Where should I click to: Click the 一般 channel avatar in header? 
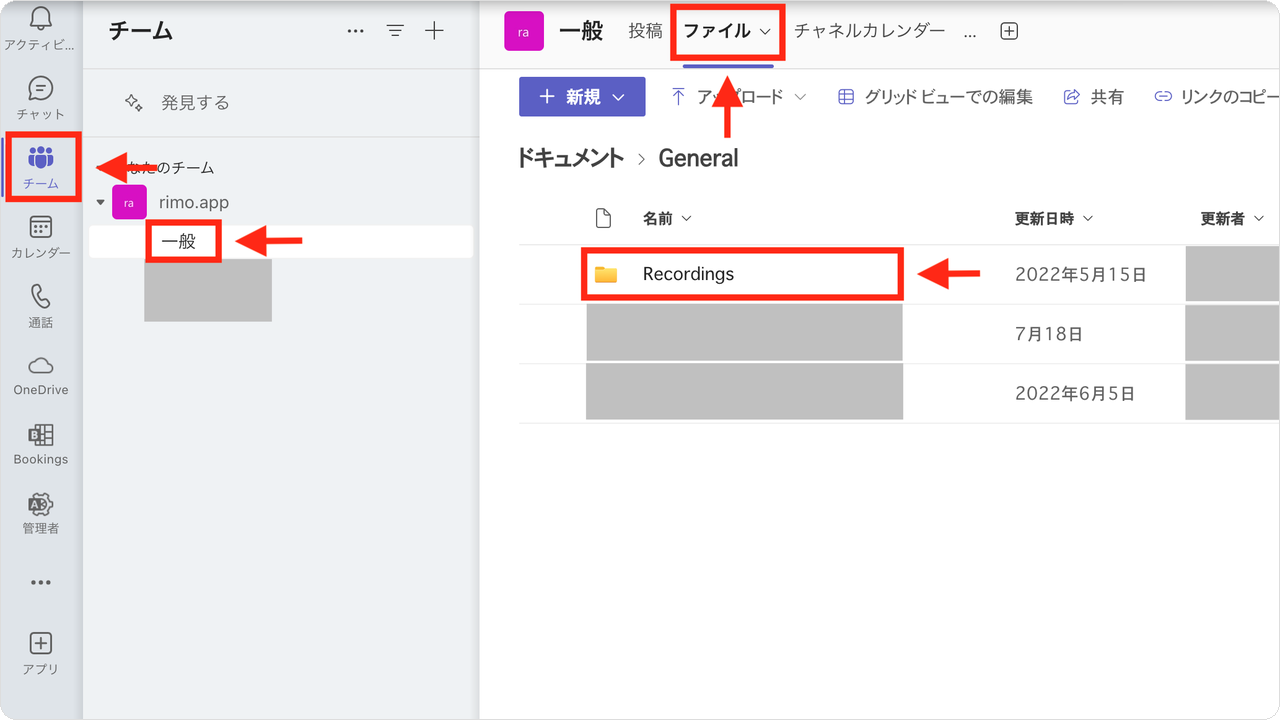pos(524,31)
